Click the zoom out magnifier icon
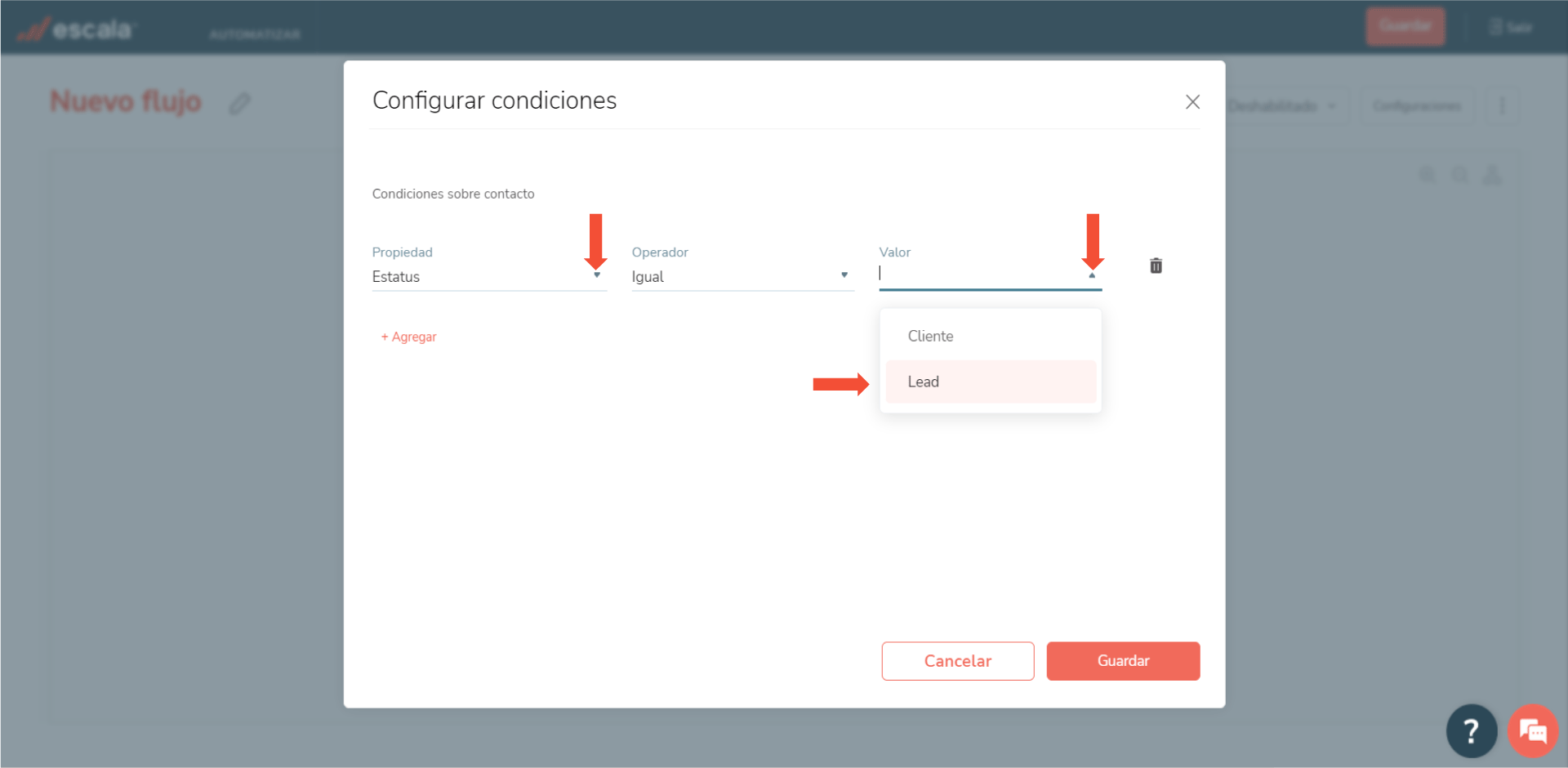The height and width of the screenshot is (768, 1568). (1459, 176)
